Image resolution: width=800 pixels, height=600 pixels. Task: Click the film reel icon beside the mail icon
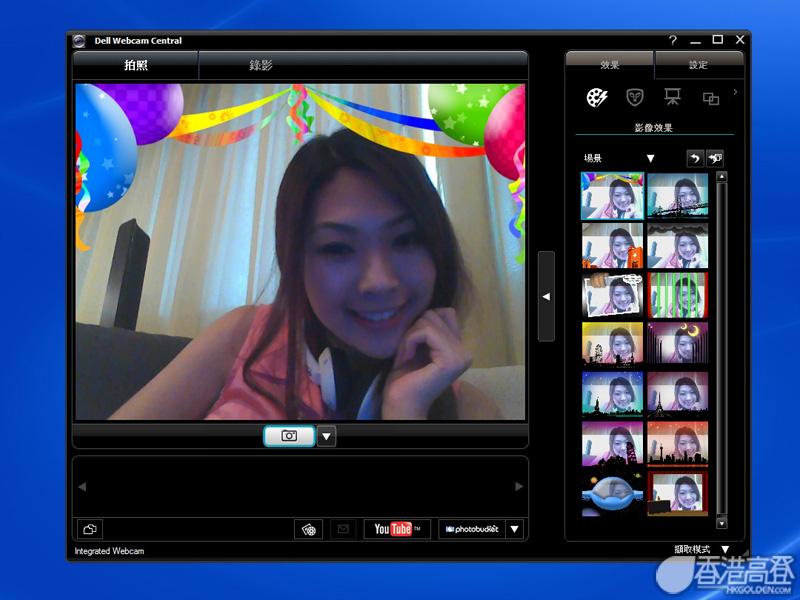(309, 529)
